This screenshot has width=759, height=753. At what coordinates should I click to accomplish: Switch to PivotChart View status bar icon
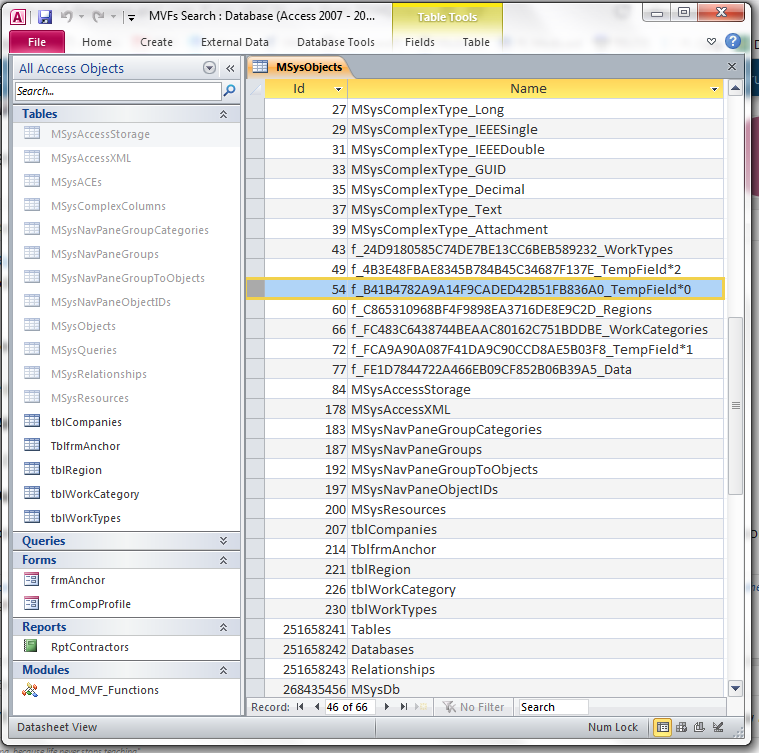click(699, 727)
